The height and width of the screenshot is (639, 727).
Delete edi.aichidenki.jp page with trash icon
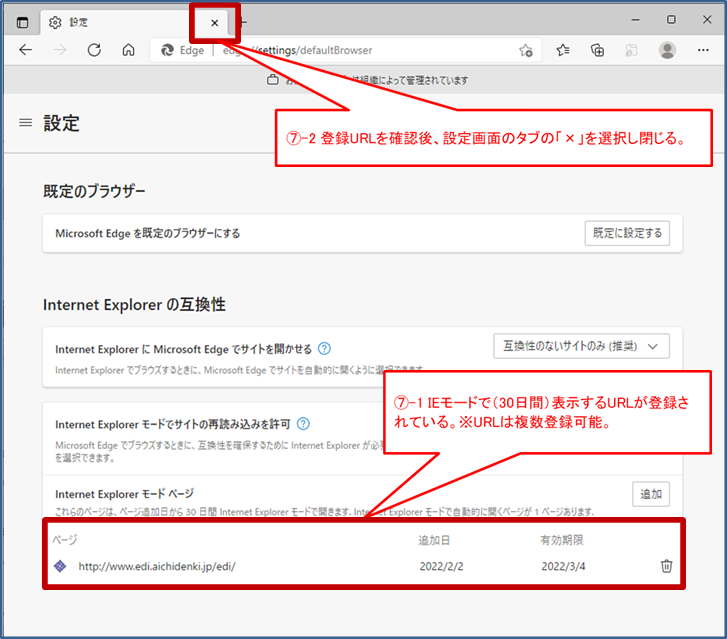pos(666,566)
